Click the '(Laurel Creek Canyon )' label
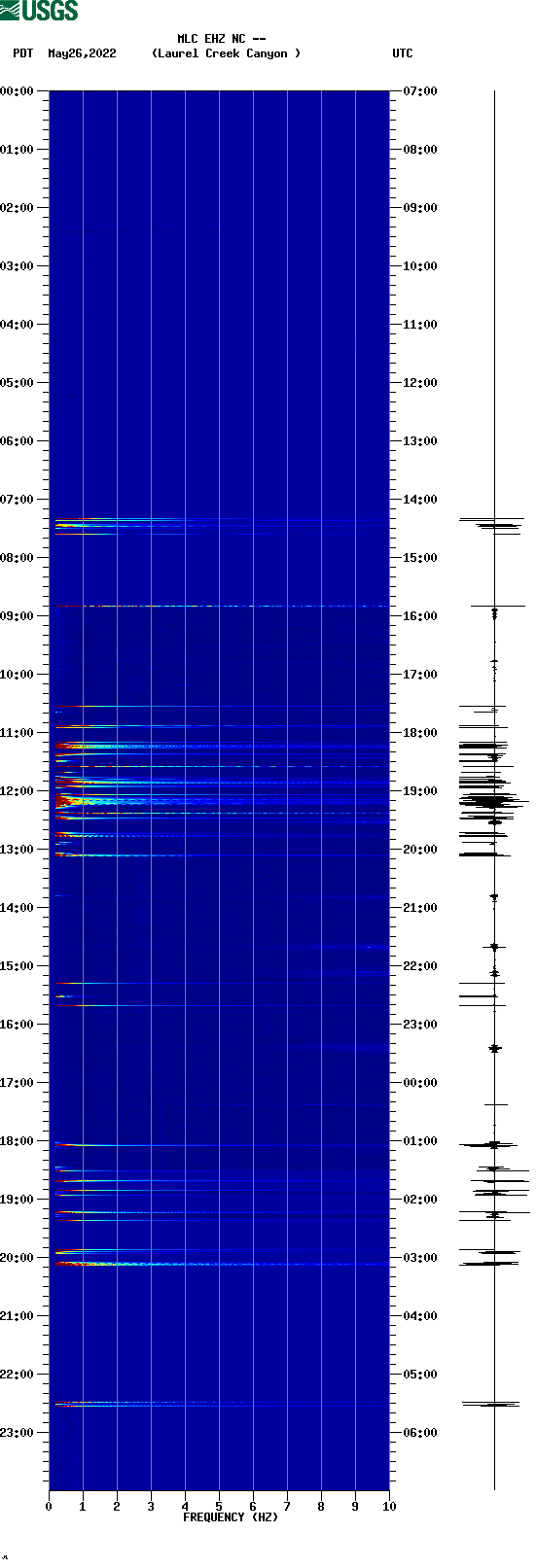 click(x=226, y=53)
